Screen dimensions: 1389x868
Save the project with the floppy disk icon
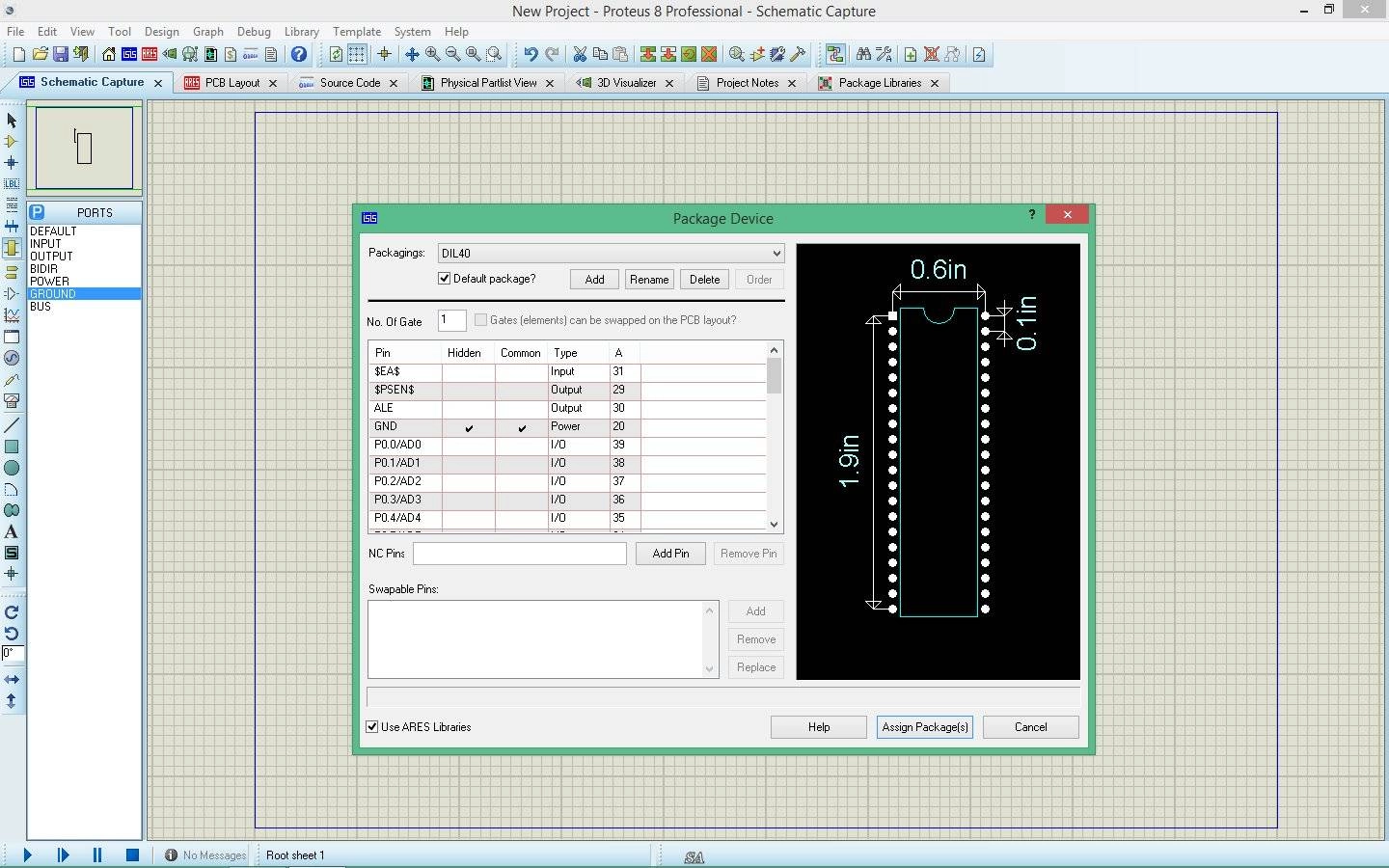coord(61,54)
